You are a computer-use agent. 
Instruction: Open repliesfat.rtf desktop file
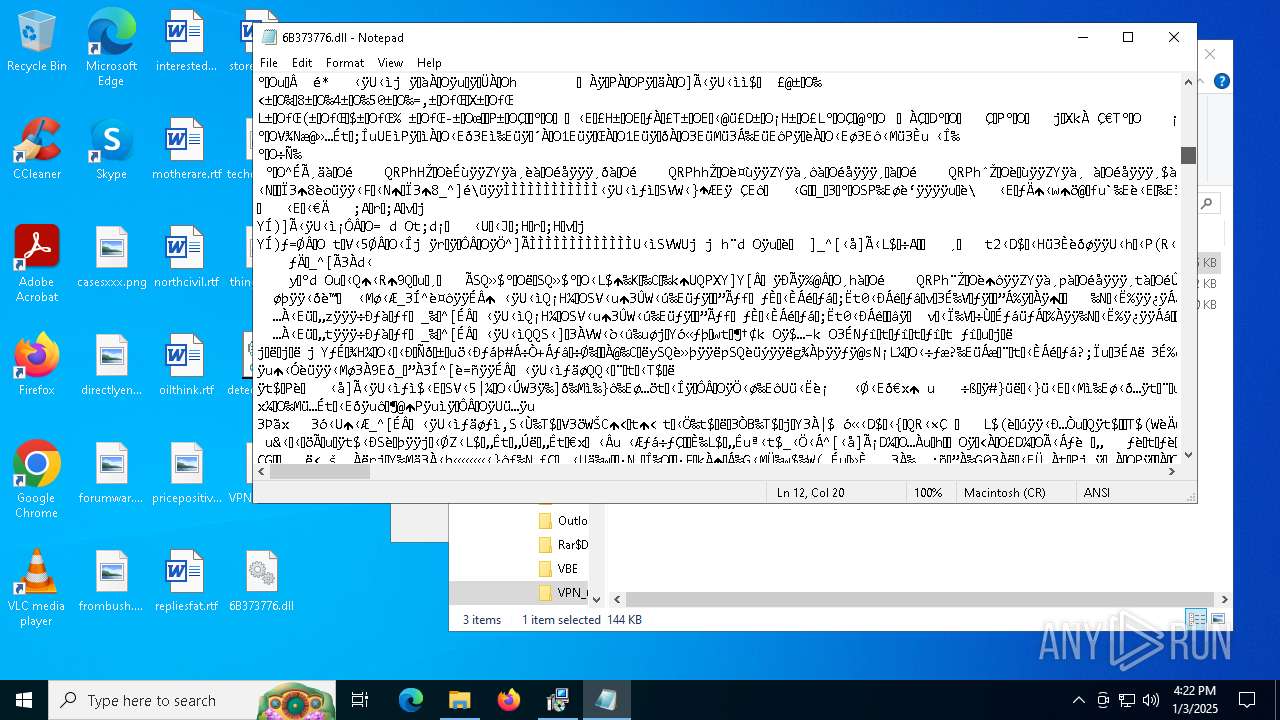tap(186, 582)
